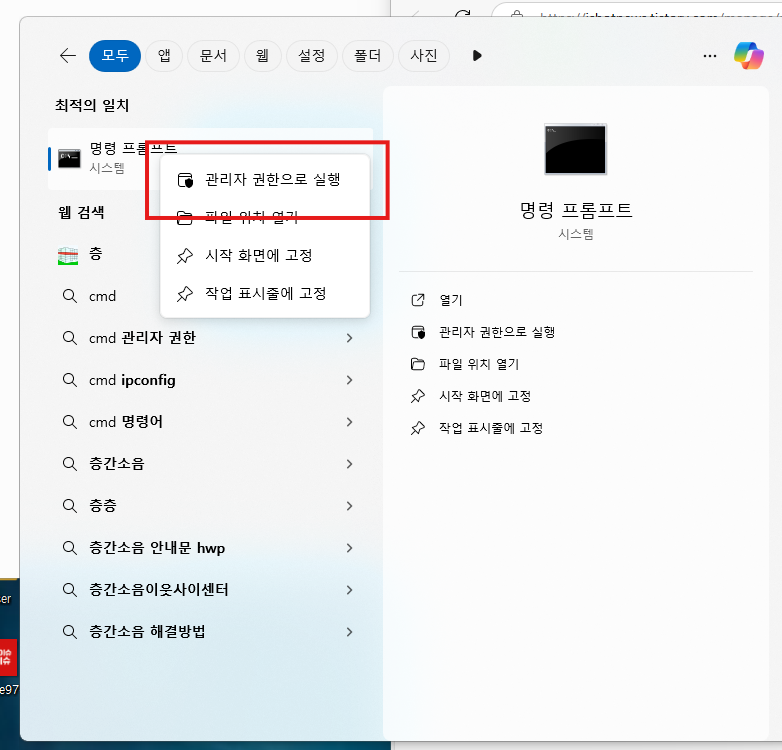Image resolution: width=782 pixels, height=750 pixels.
Task: Expand the 층간소음 해결방법 chevron
Action: (x=349, y=632)
